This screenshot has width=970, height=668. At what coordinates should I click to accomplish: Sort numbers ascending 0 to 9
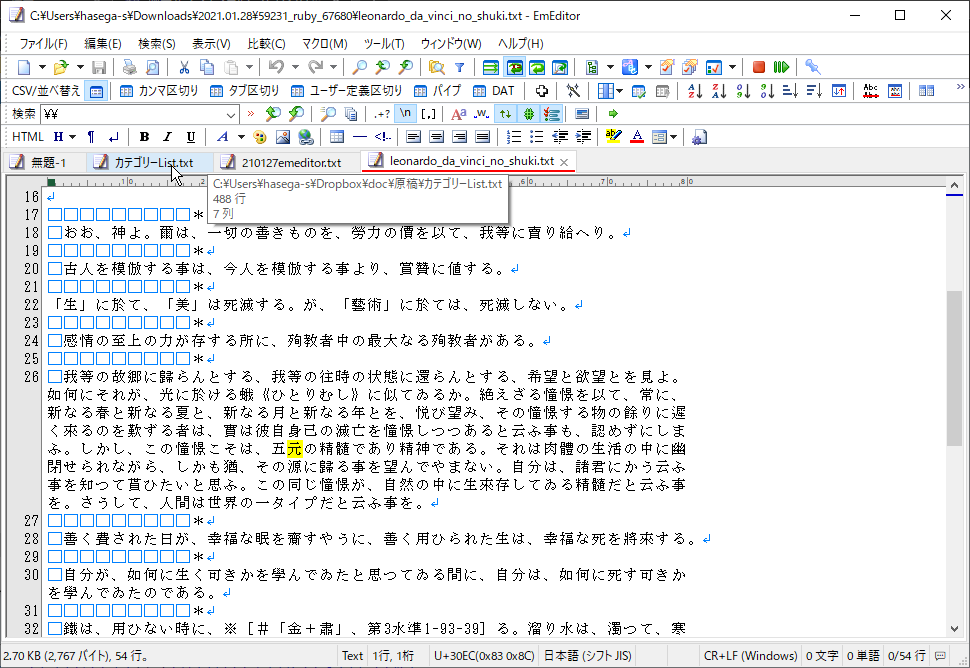point(743,91)
